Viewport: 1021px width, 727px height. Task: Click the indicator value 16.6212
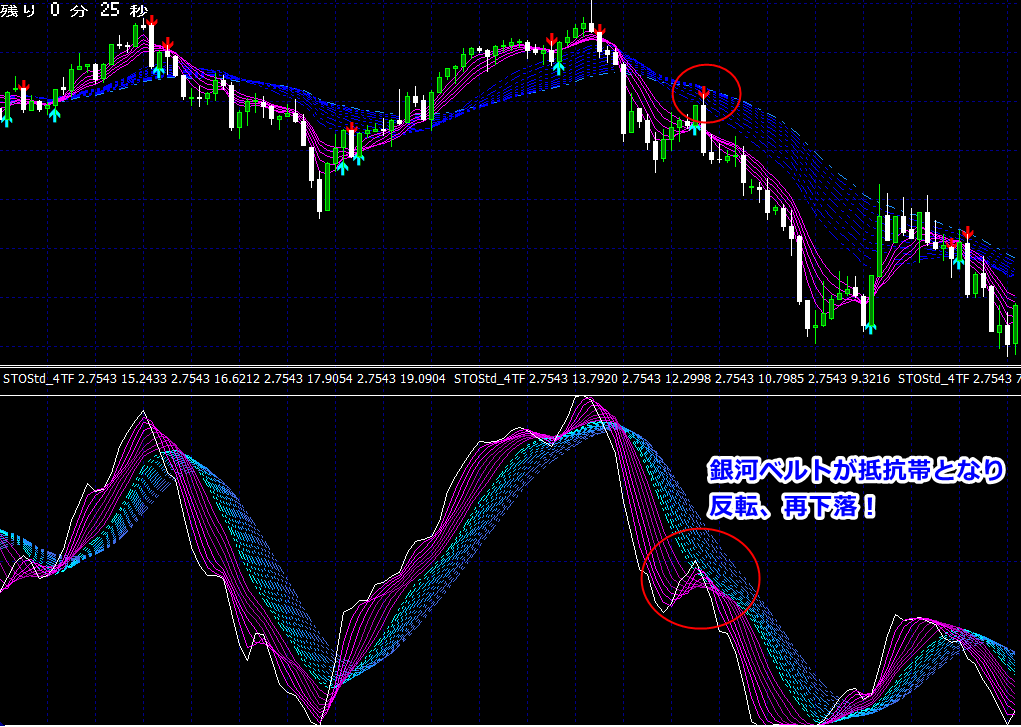[236, 378]
